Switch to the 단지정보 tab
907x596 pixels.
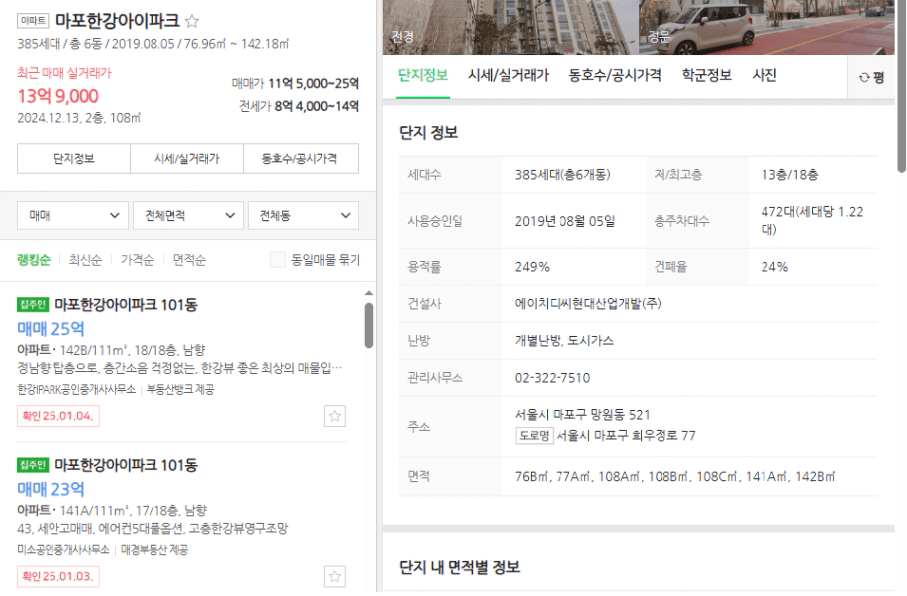[423, 75]
